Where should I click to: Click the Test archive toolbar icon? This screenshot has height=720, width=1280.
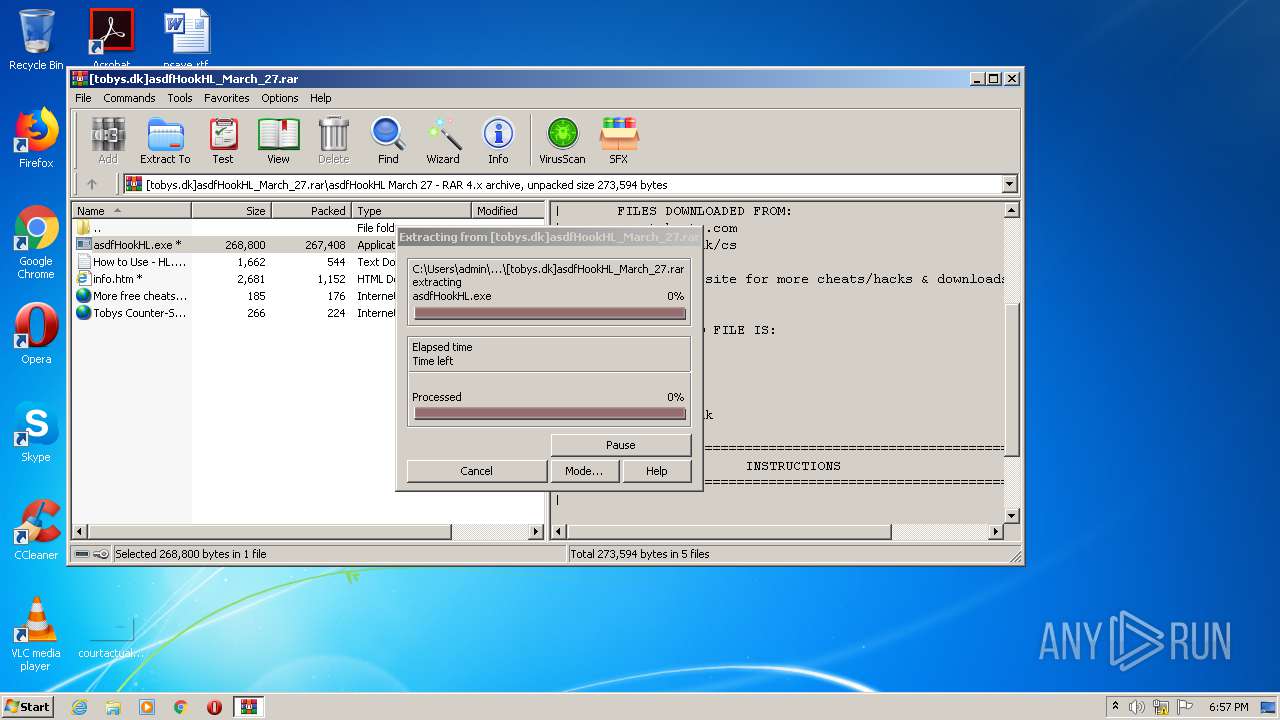coord(223,140)
